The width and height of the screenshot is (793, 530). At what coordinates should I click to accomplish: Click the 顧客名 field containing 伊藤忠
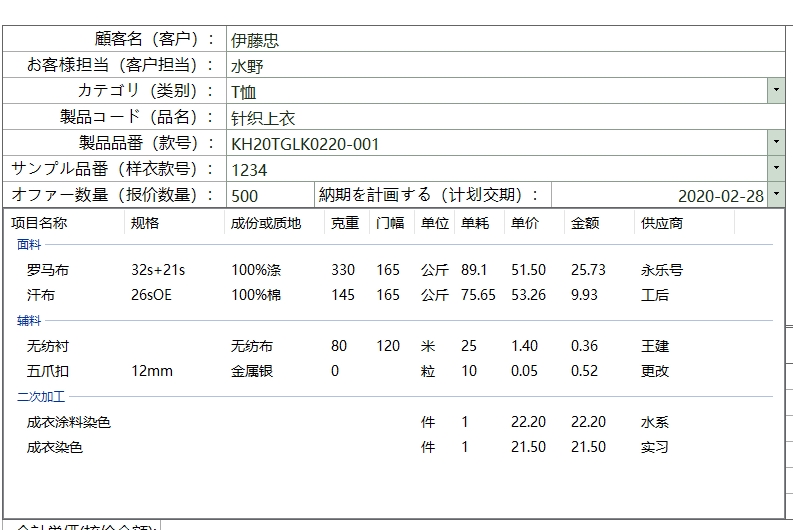(x=505, y=39)
